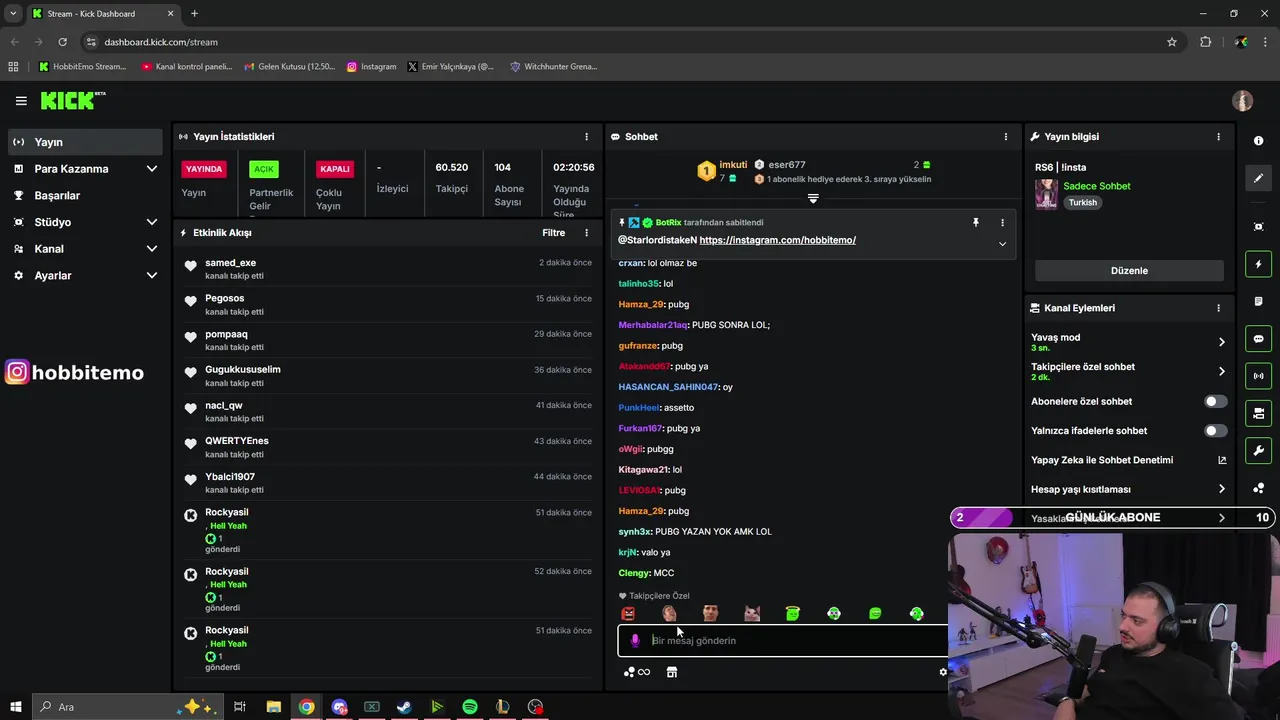The height and width of the screenshot is (720, 1280).
Task: Click imkuti in chat leaderboard
Action: tap(733, 165)
